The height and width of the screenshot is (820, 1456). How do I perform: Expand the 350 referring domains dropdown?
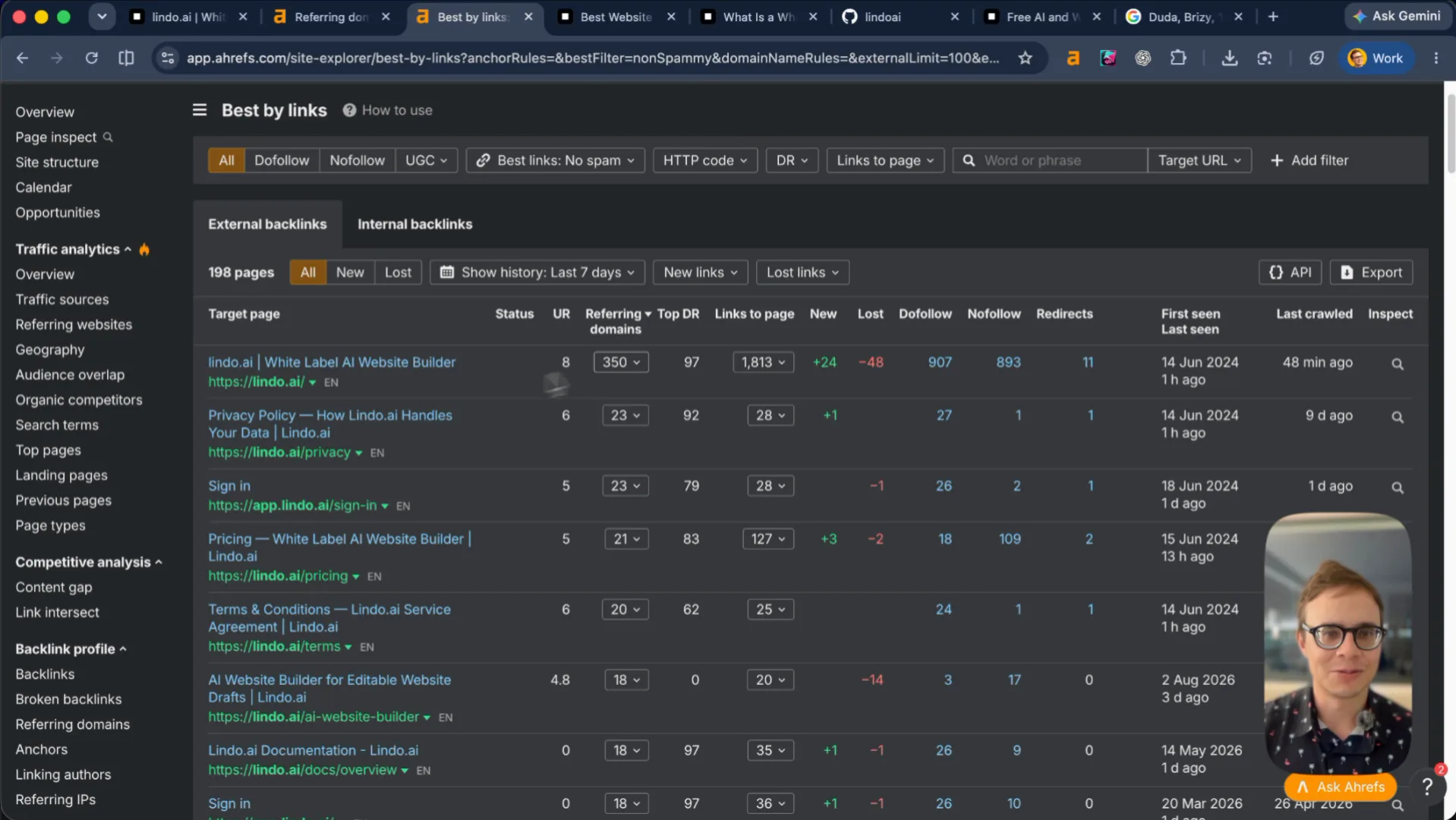point(621,363)
